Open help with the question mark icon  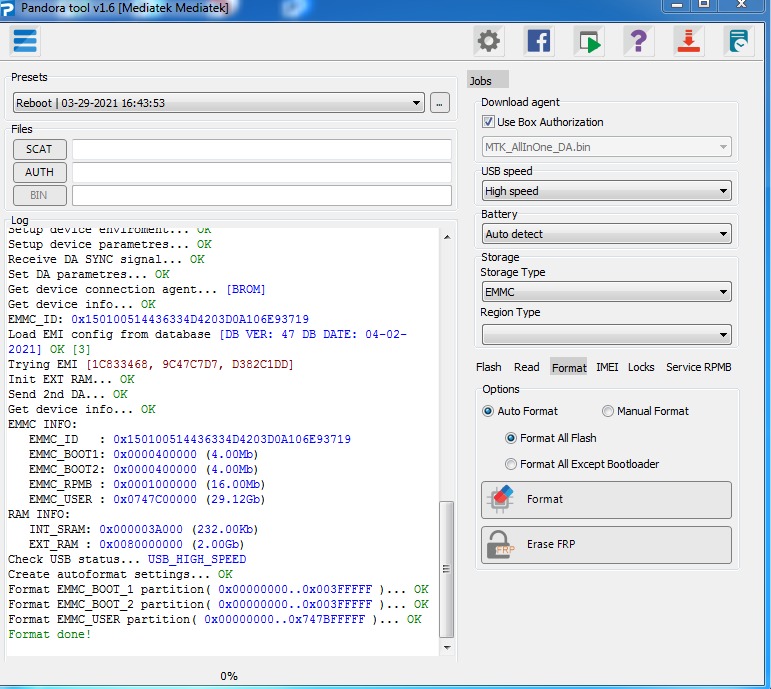click(638, 40)
